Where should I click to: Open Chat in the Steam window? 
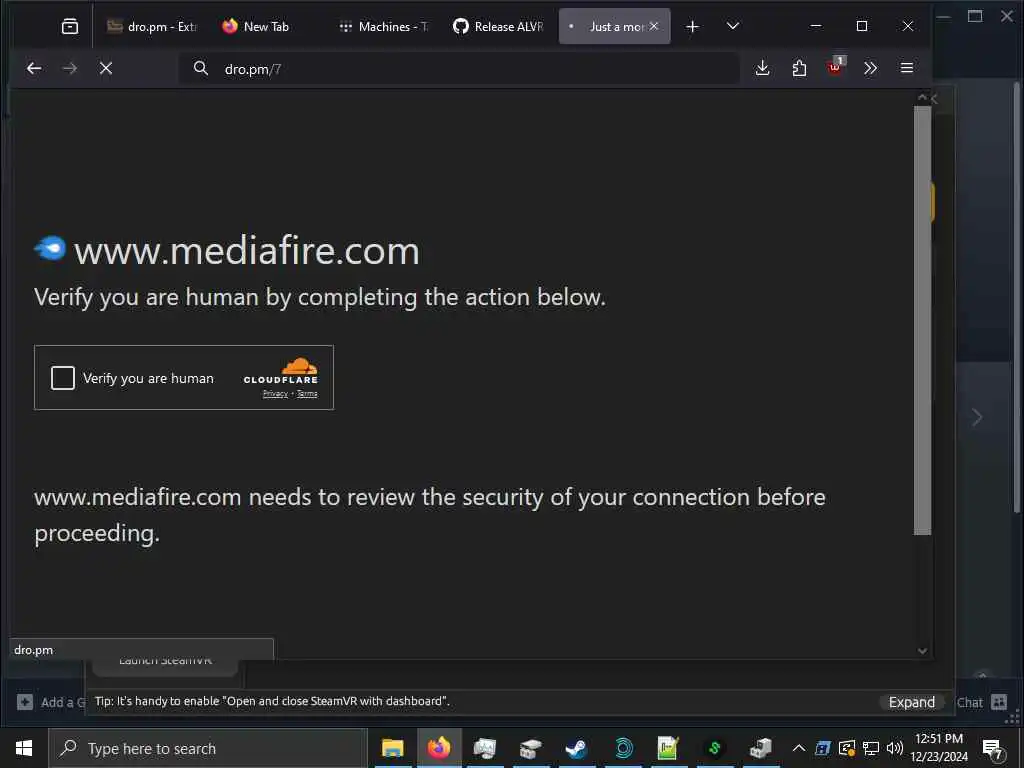click(970, 703)
